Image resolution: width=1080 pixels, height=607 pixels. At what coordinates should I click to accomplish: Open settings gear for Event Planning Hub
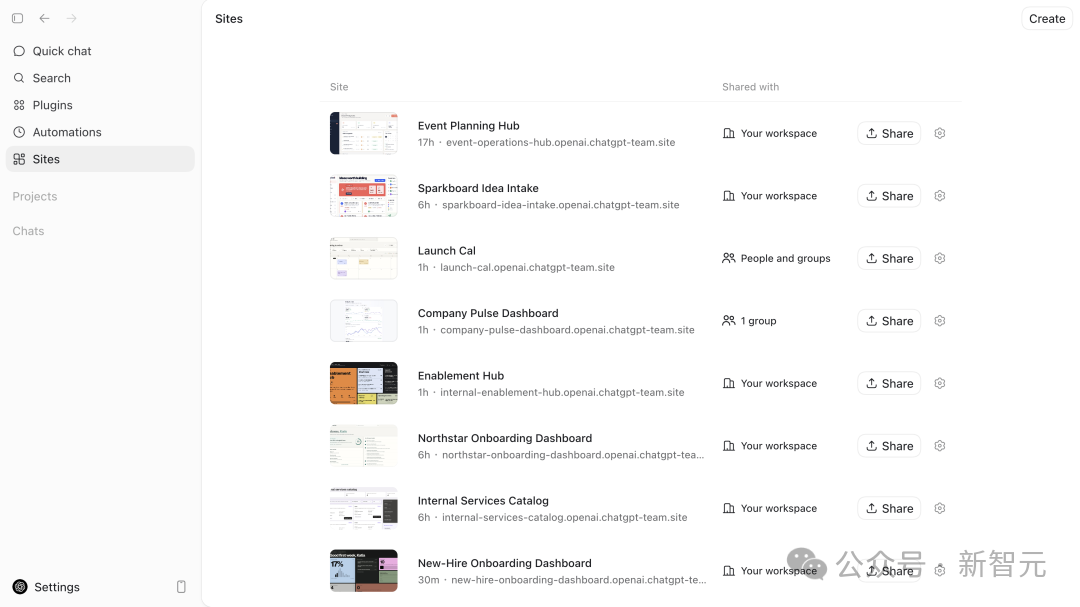click(x=939, y=134)
